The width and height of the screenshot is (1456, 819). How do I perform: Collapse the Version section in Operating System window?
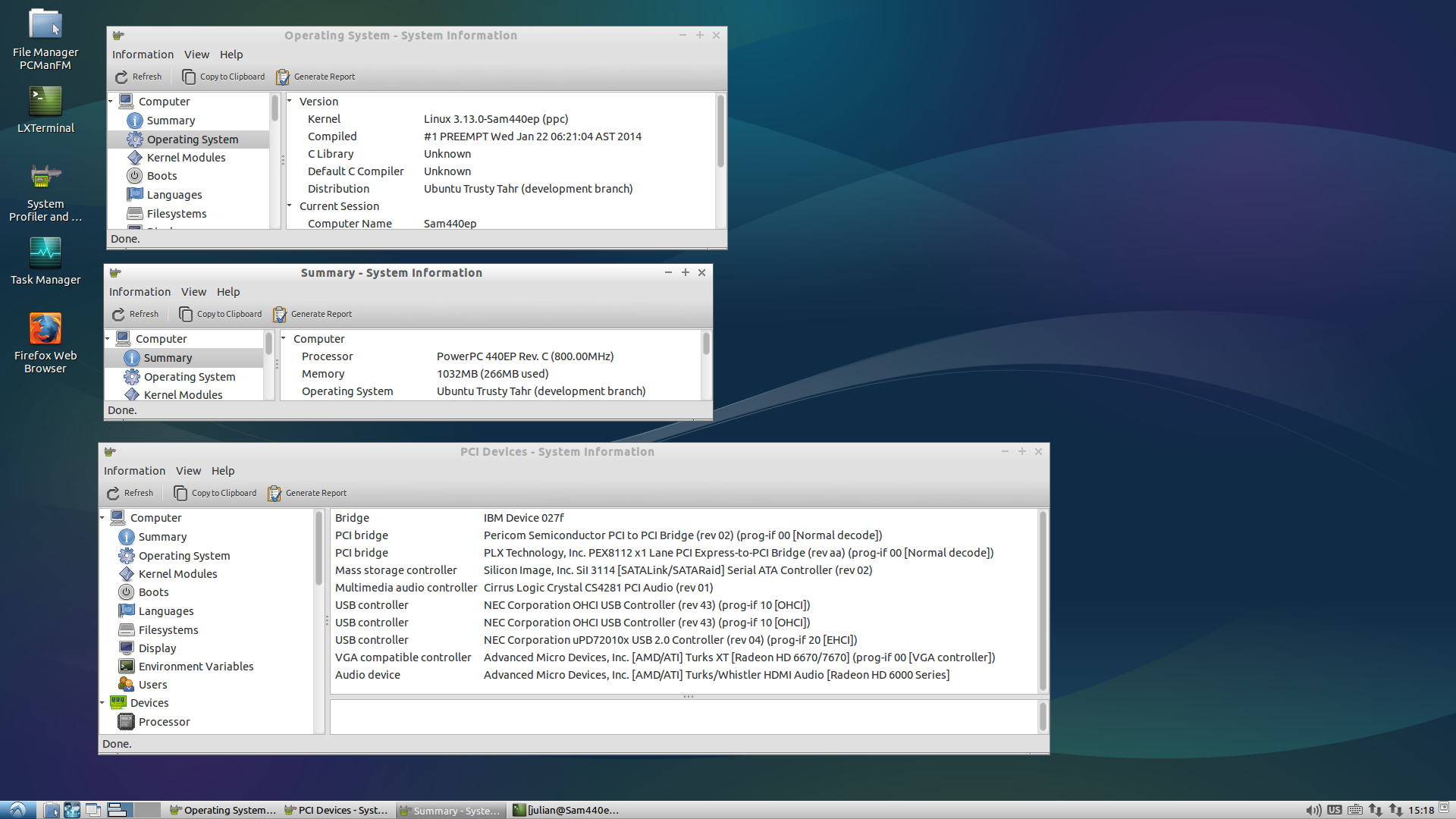(290, 101)
